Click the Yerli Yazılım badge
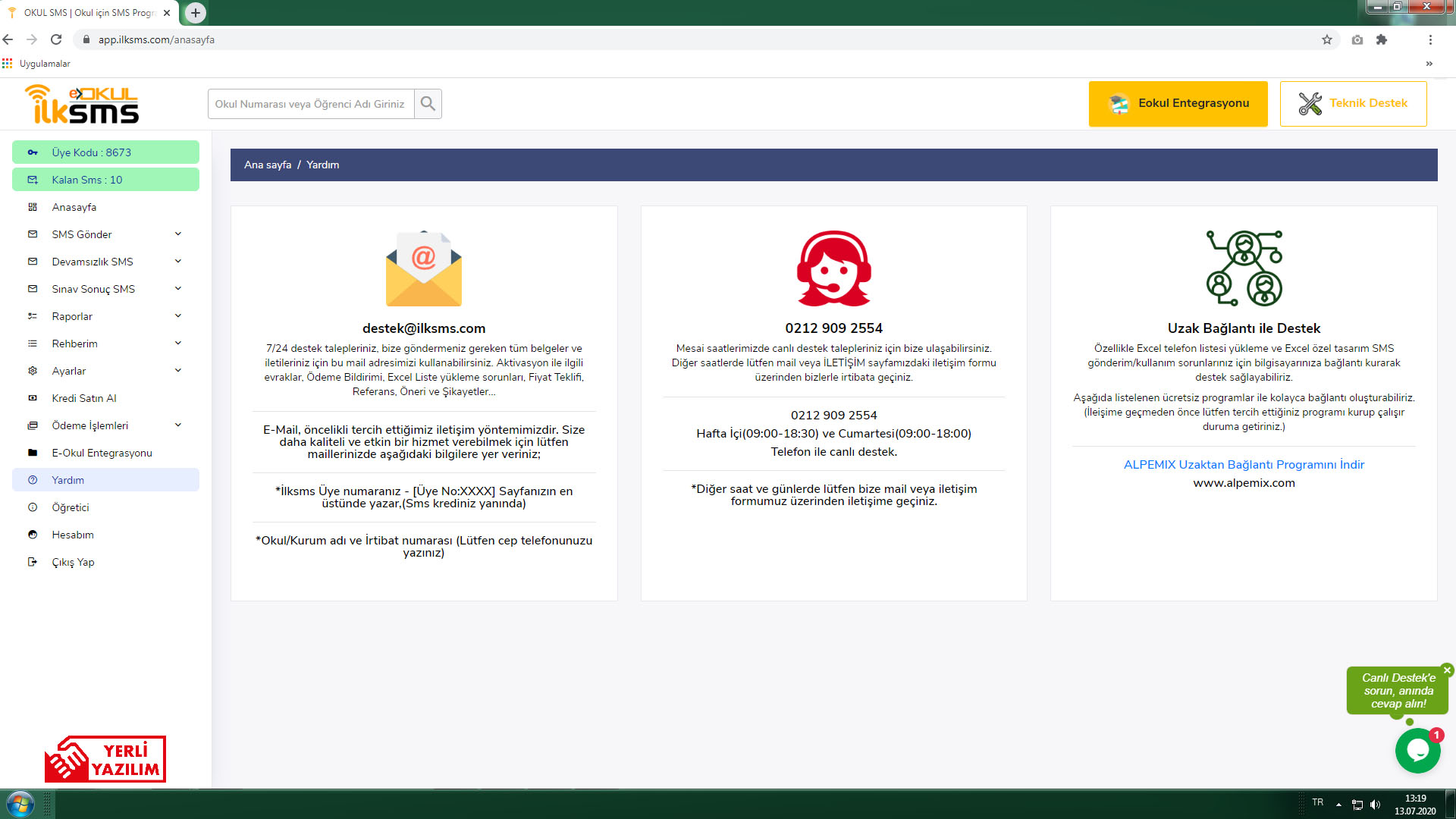Screen dimensions: 1456x819 [105, 758]
